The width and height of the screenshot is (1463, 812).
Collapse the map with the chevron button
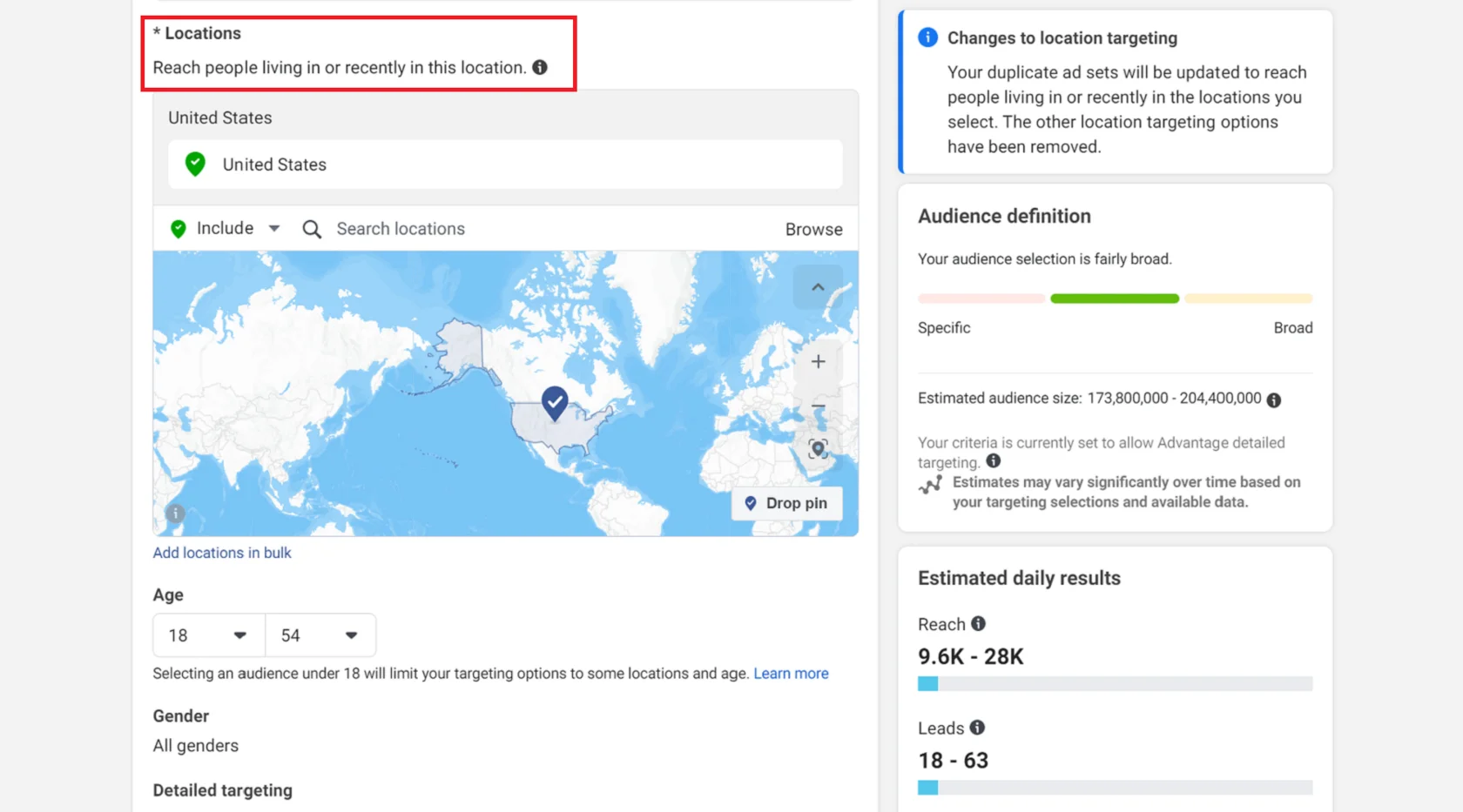coord(818,287)
